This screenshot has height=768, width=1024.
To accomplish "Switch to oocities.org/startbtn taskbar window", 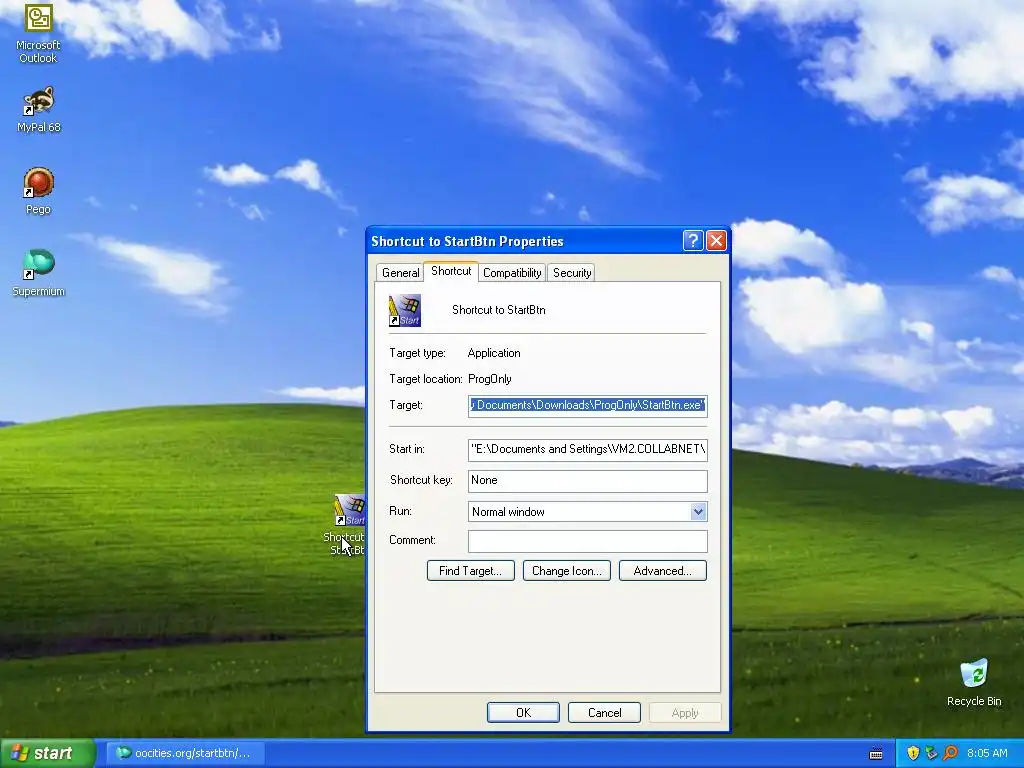I will tap(185, 753).
